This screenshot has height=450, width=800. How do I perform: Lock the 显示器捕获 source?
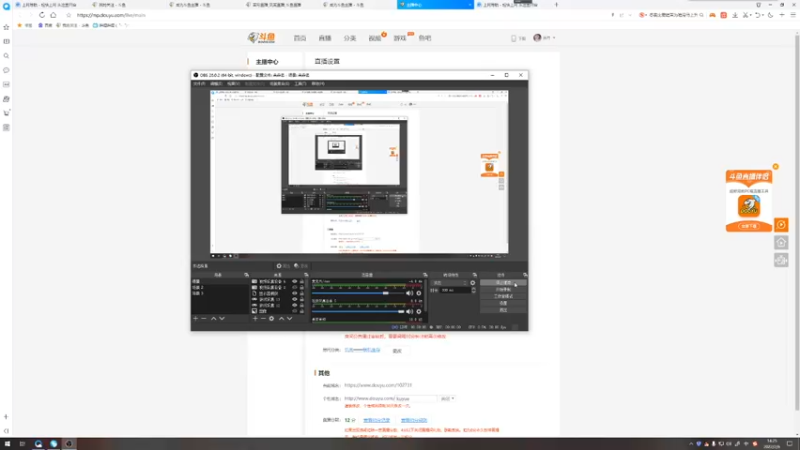302,293
